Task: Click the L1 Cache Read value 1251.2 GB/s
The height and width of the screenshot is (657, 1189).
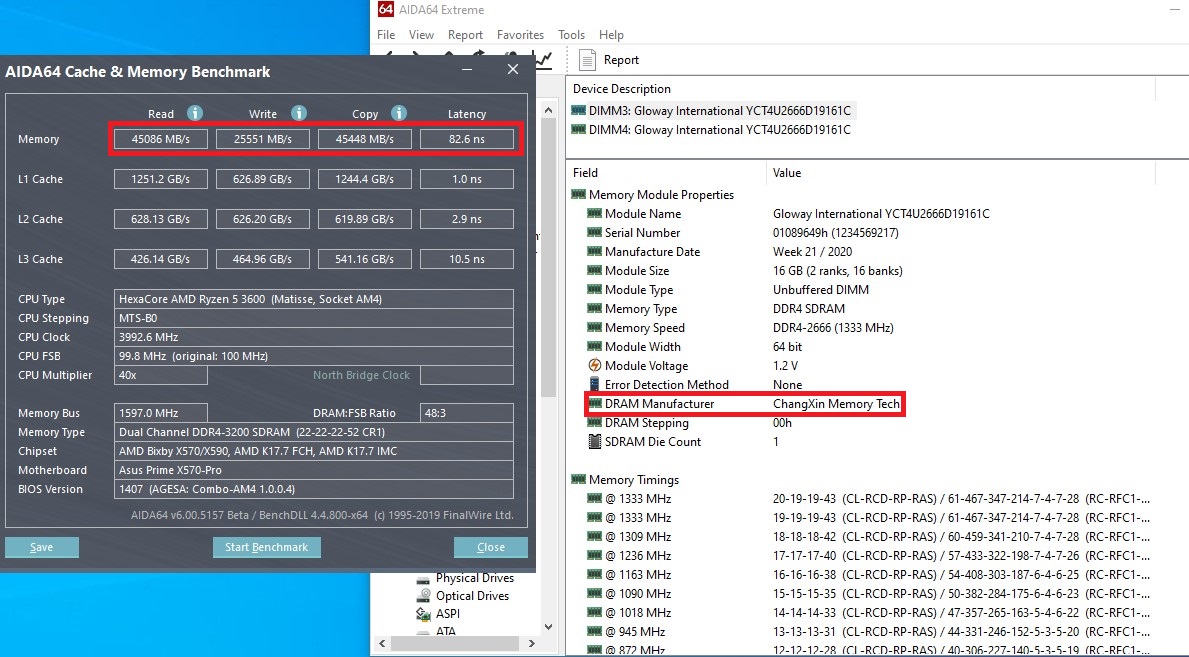Action: [x=160, y=179]
